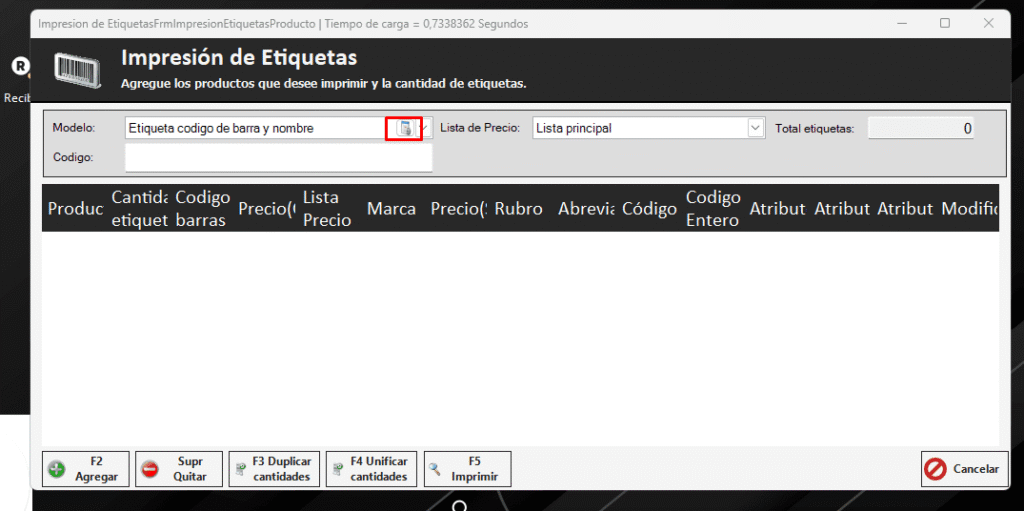Click F5 Imprimir to print labels
Viewport: 1024px width, 511px height.
[x=467, y=469]
